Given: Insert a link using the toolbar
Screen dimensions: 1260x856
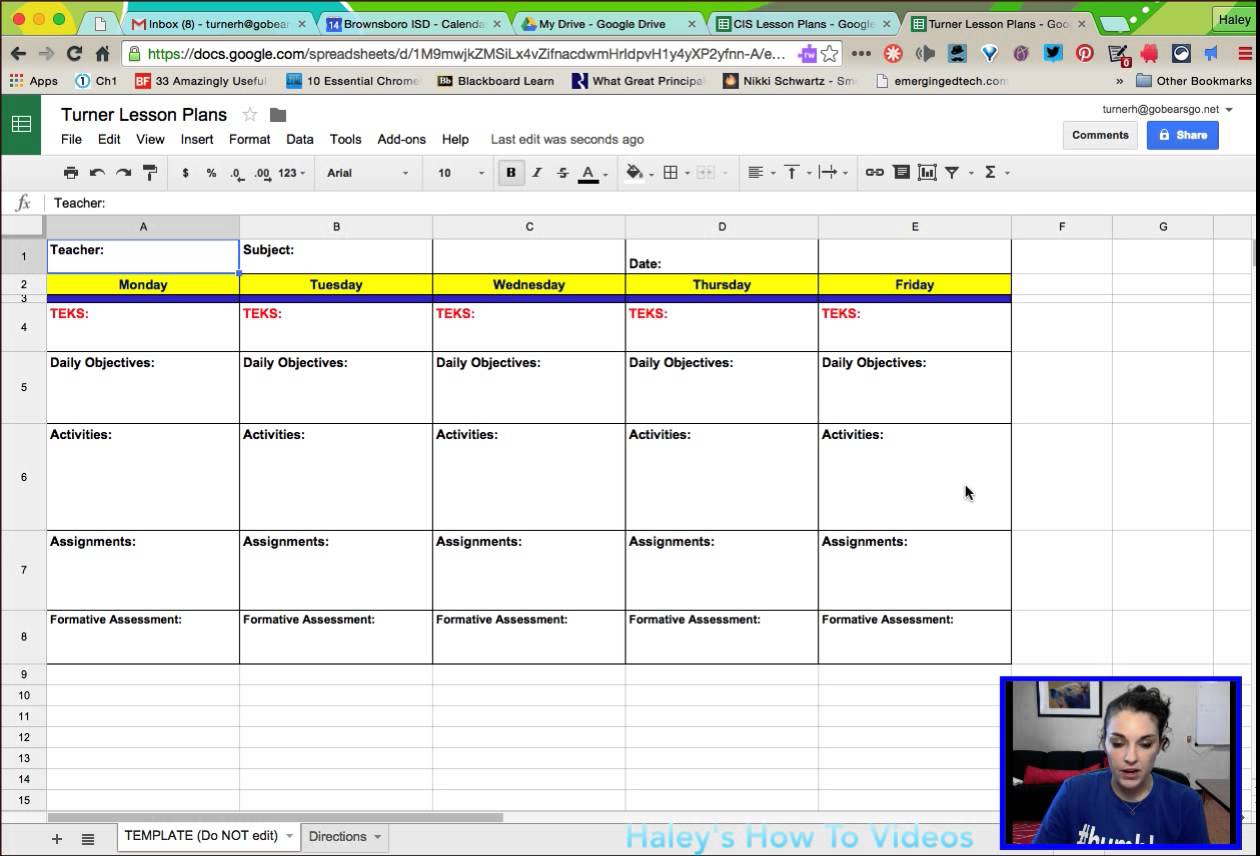Looking at the screenshot, I should tap(874, 173).
